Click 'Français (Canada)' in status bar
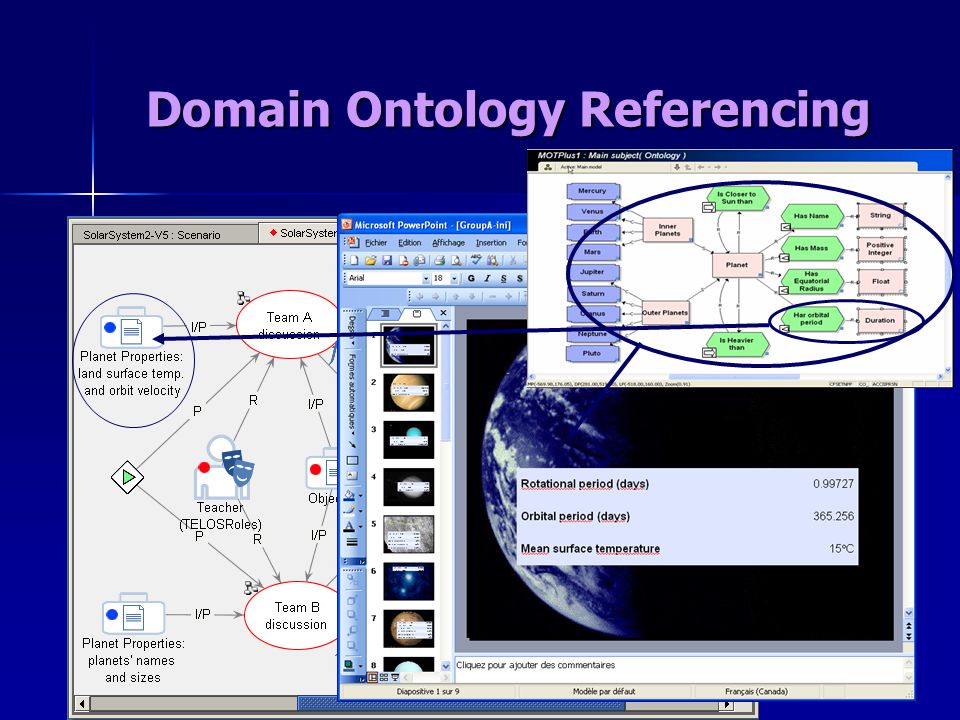 coord(756,691)
